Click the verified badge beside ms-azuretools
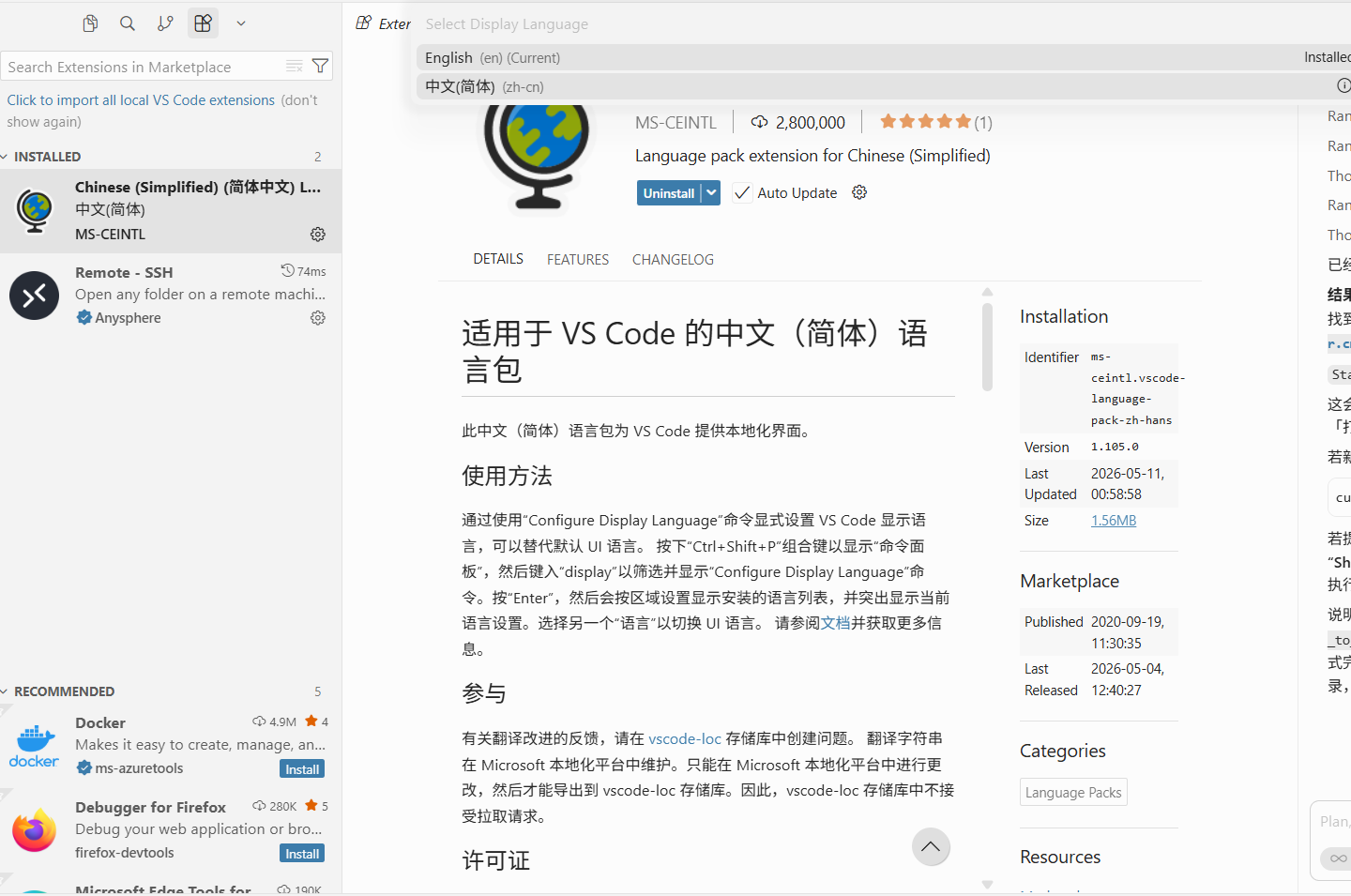The image size is (1351, 896). click(84, 768)
